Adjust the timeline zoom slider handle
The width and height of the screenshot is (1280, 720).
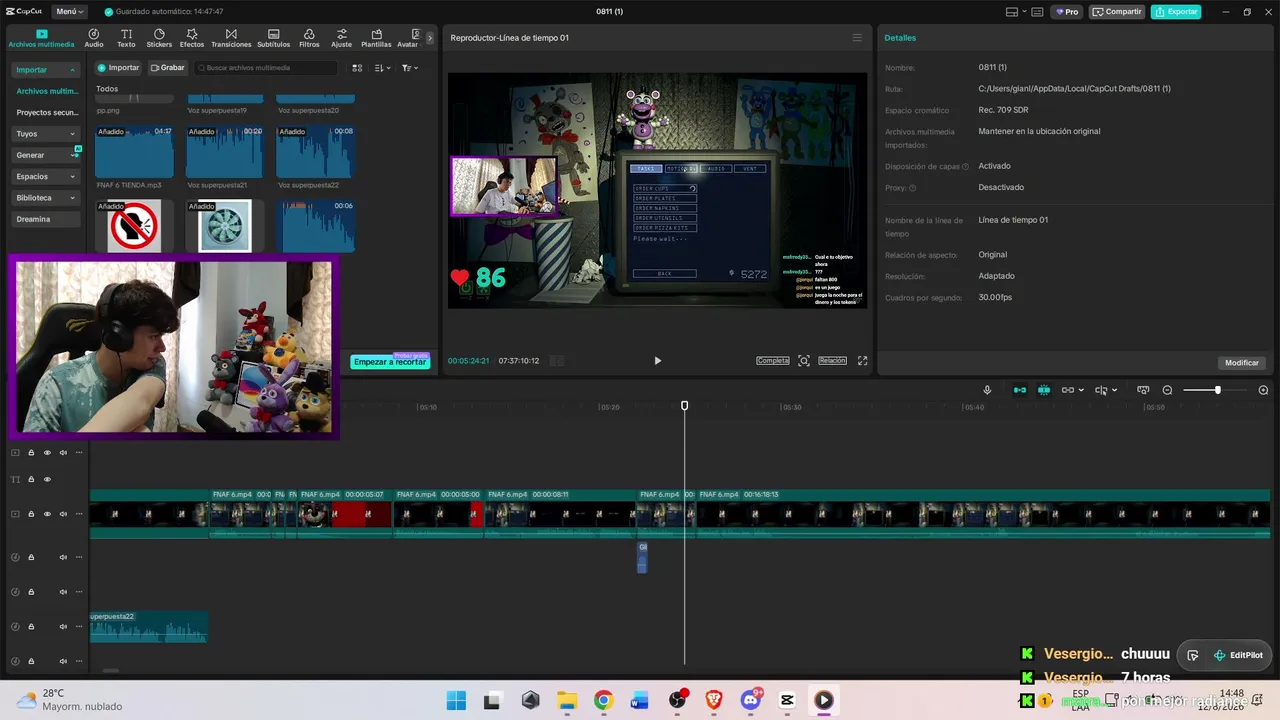[1217, 390]
